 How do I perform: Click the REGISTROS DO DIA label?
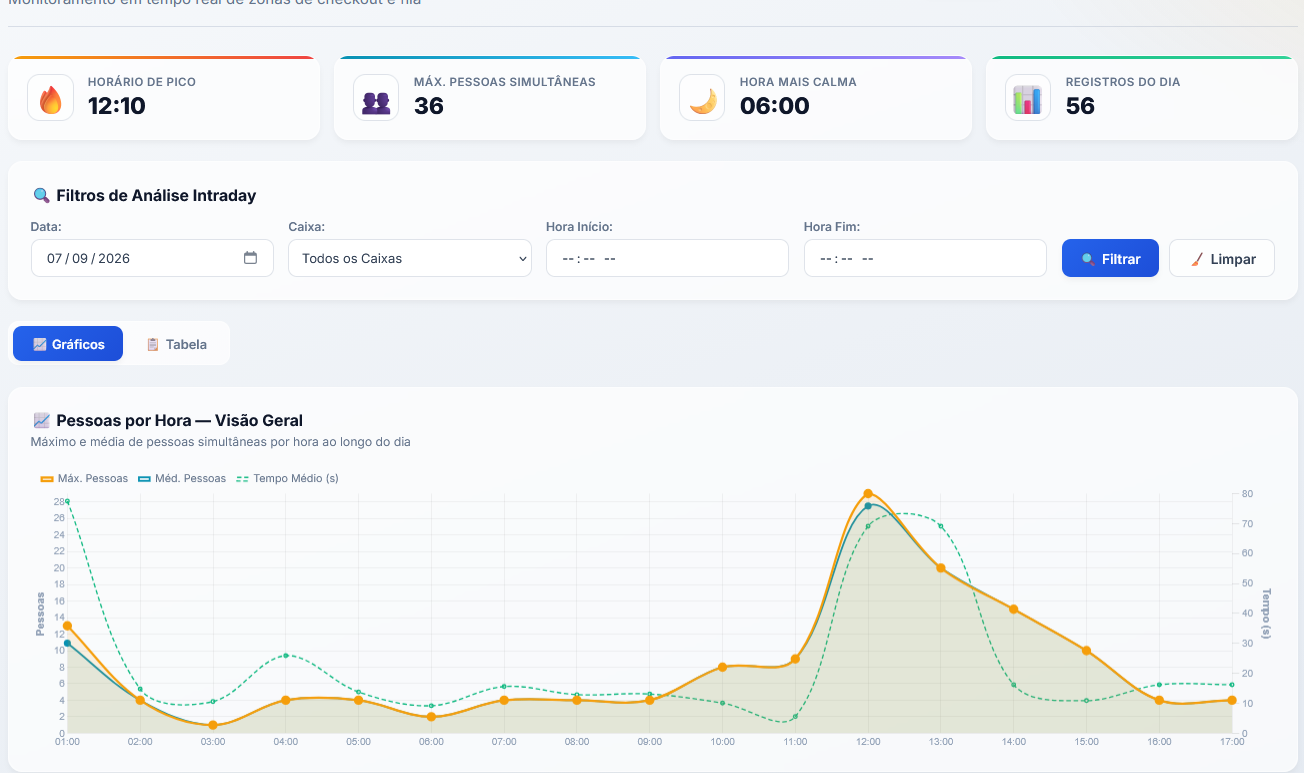[1123, 82]
